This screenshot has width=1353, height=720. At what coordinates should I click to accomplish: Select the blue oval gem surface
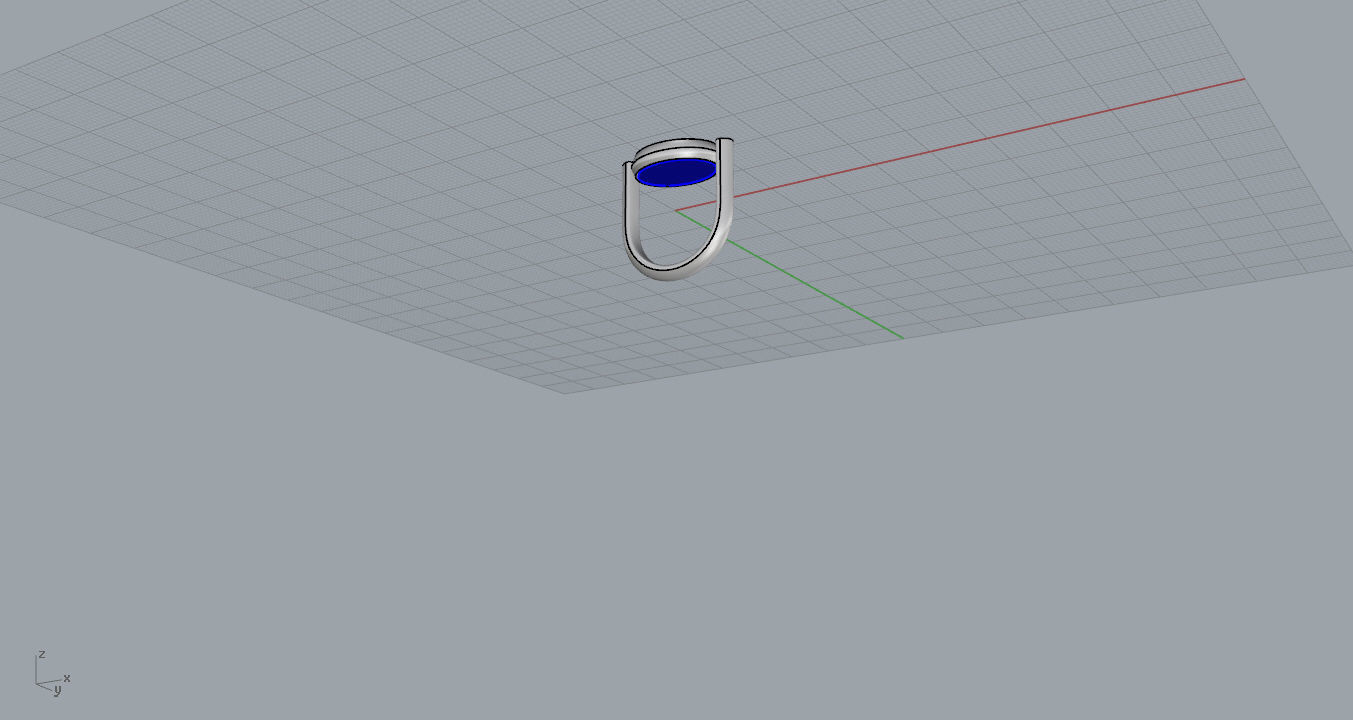[676, 173]
